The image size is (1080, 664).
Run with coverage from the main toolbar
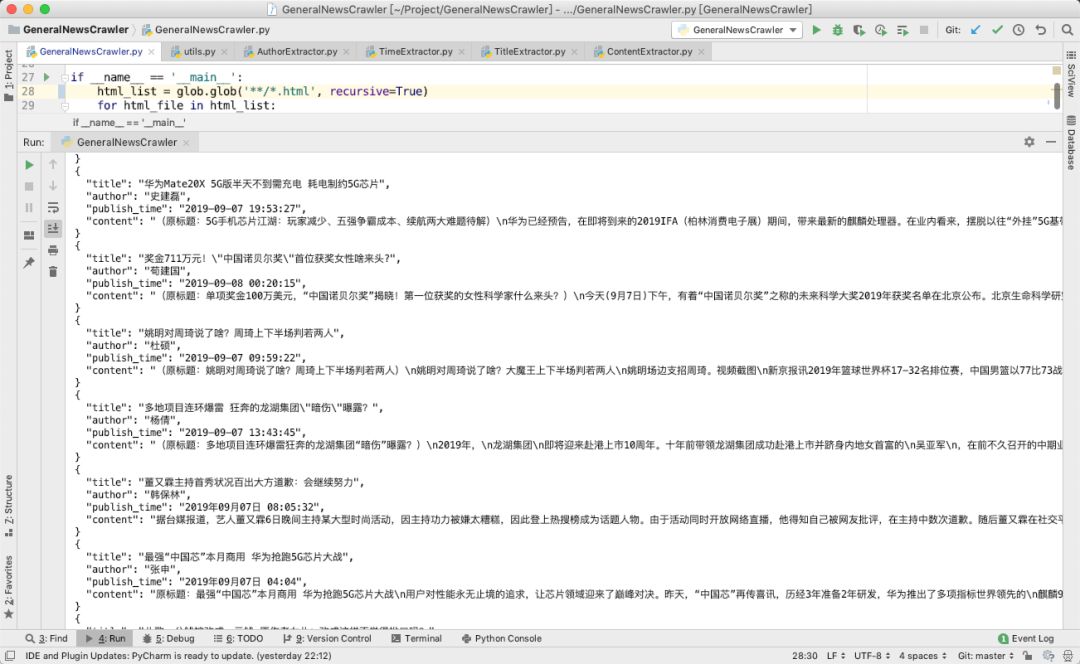(x=859, y=30)
